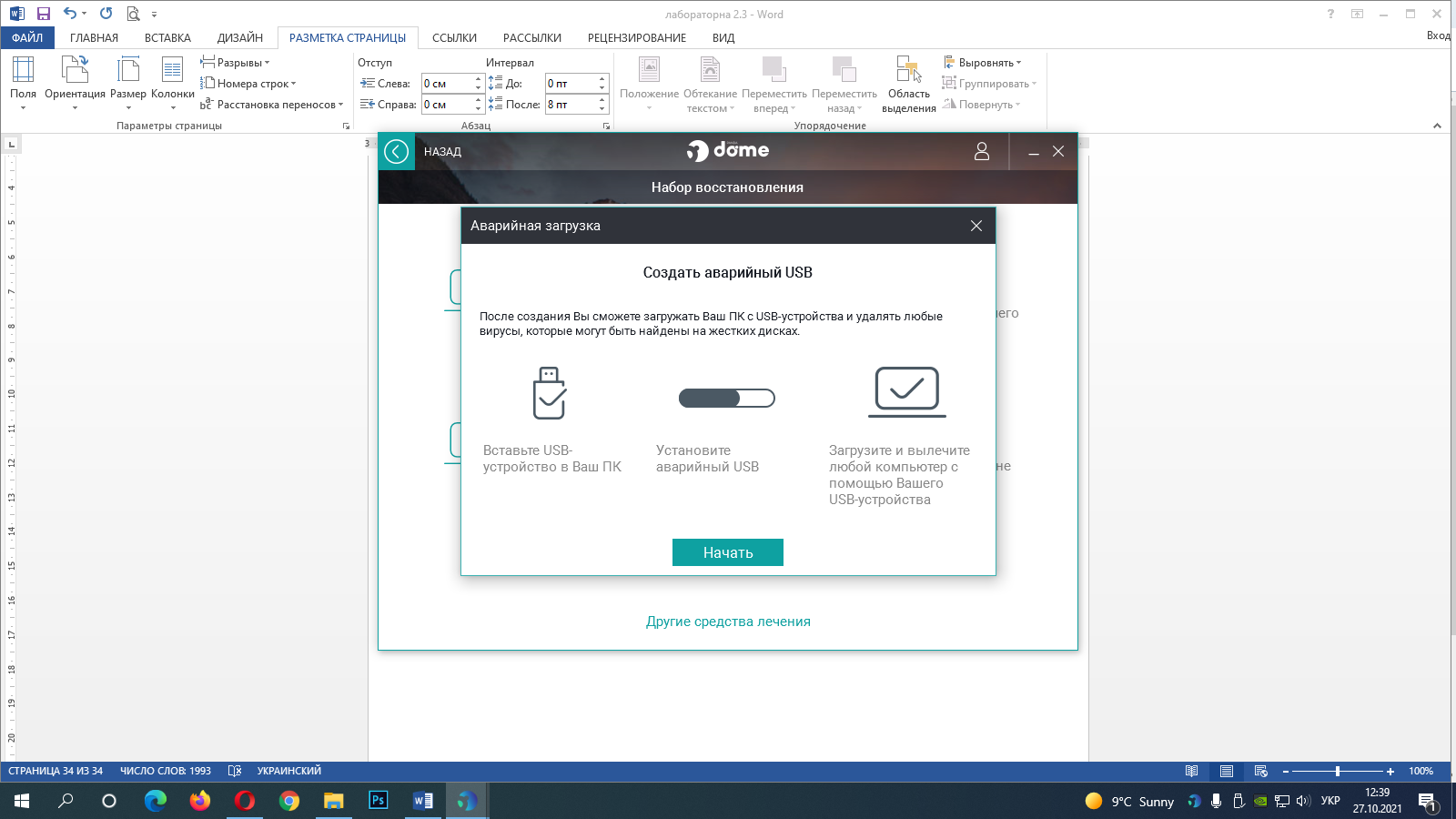Undo last action in Word toolbar

[x=70, y=14]
